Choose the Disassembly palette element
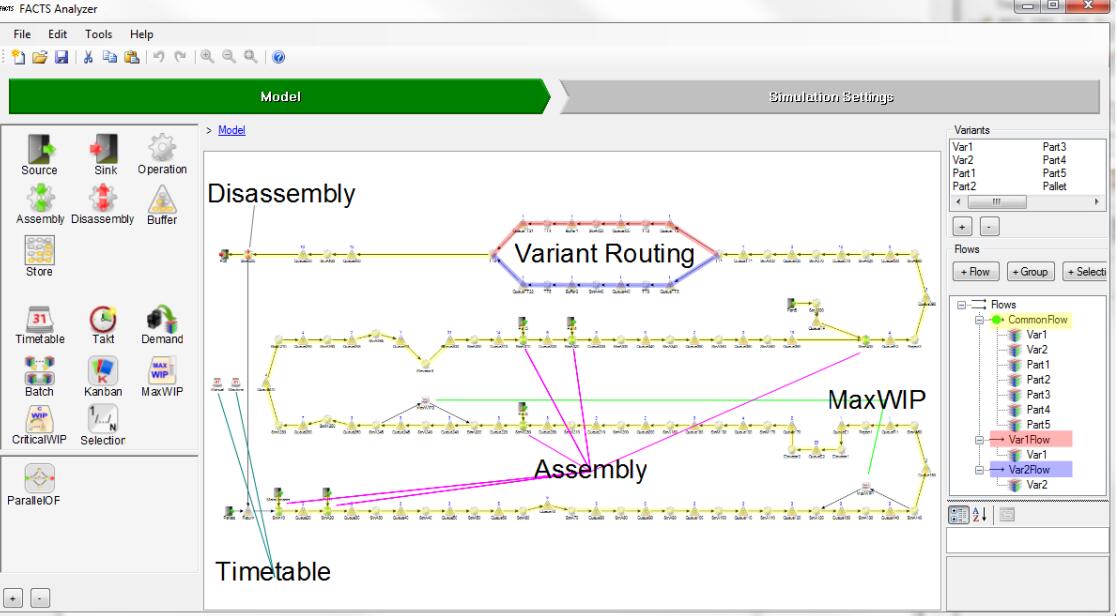 (x=102, y=204)
